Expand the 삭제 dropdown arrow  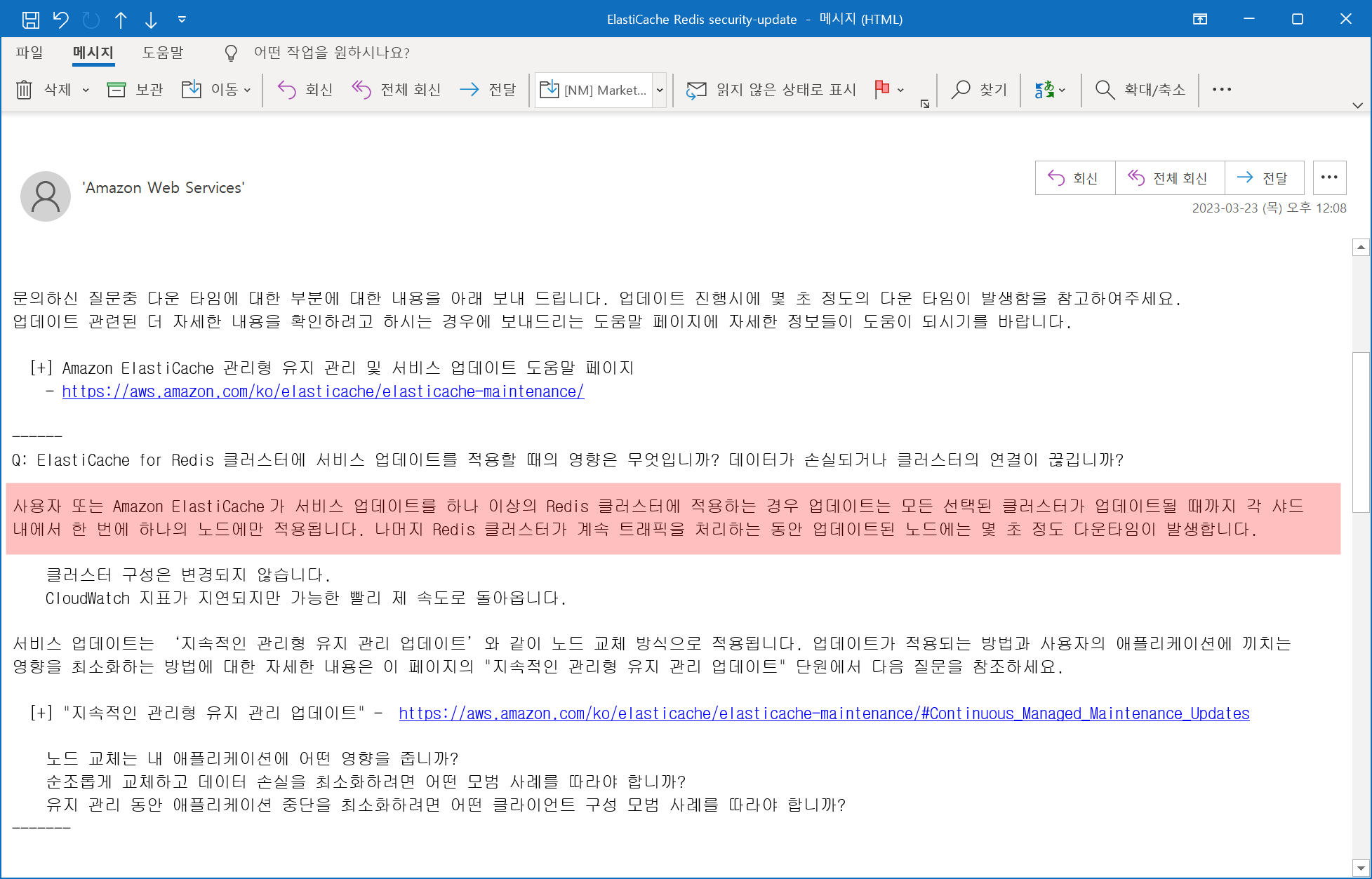click(86, 90)
